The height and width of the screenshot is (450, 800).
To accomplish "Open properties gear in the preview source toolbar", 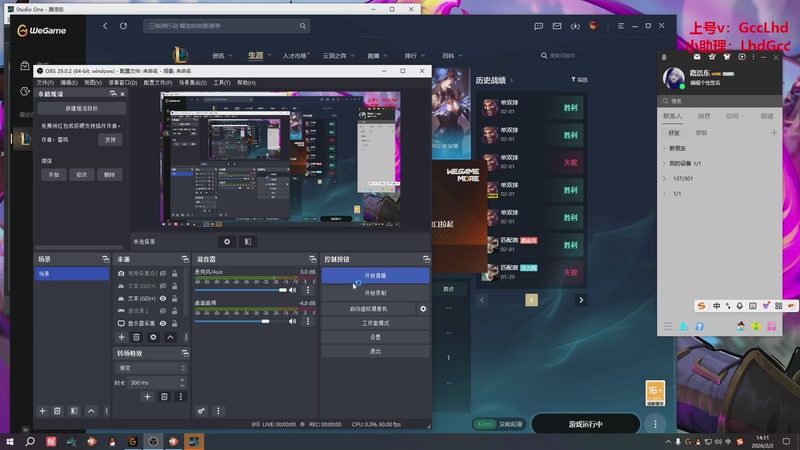I will pos(227,242).
